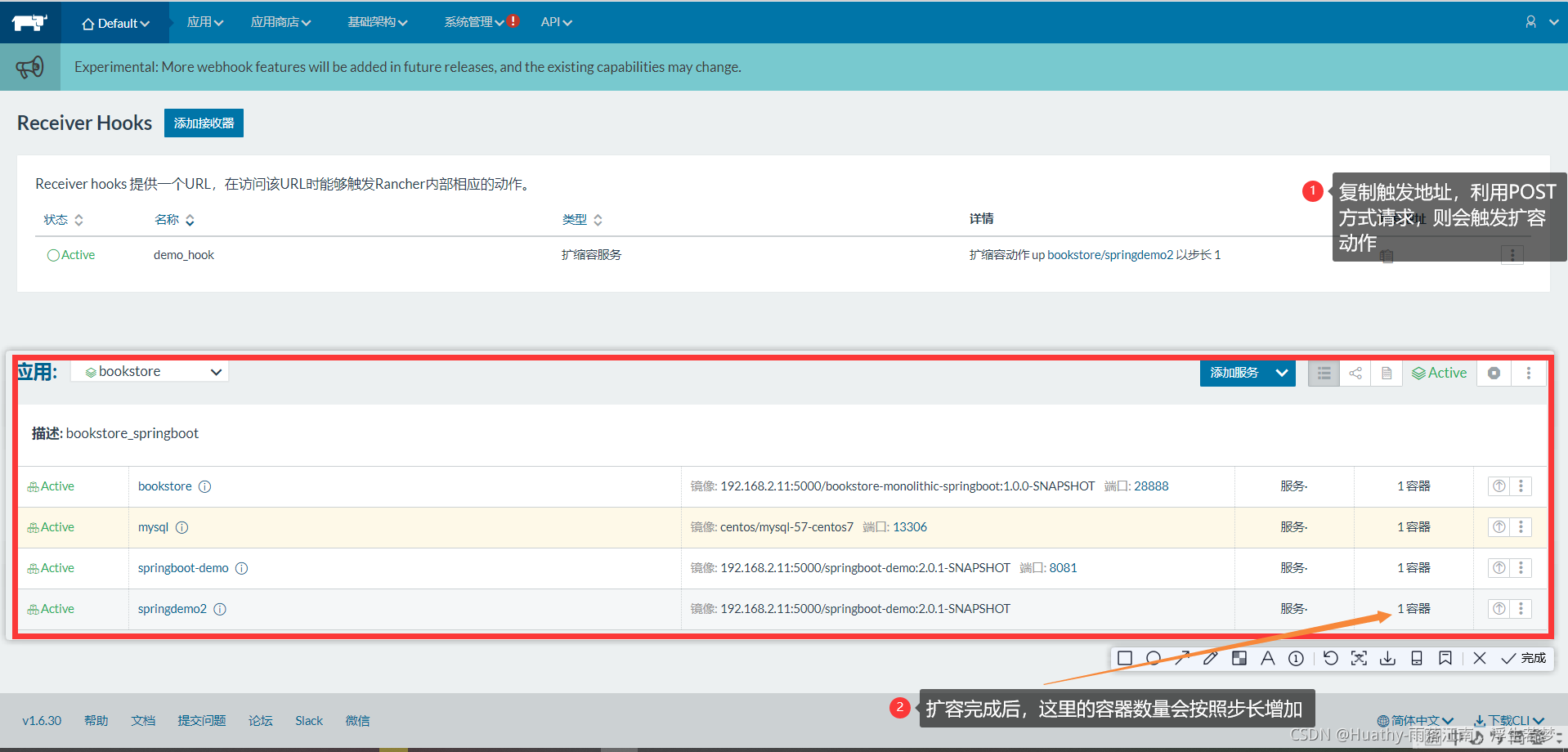Viewport: 1568px width, 752px height.
Task: Select the pencil tool in screenshot toolbar
Action: click(x=1211, y=658)
